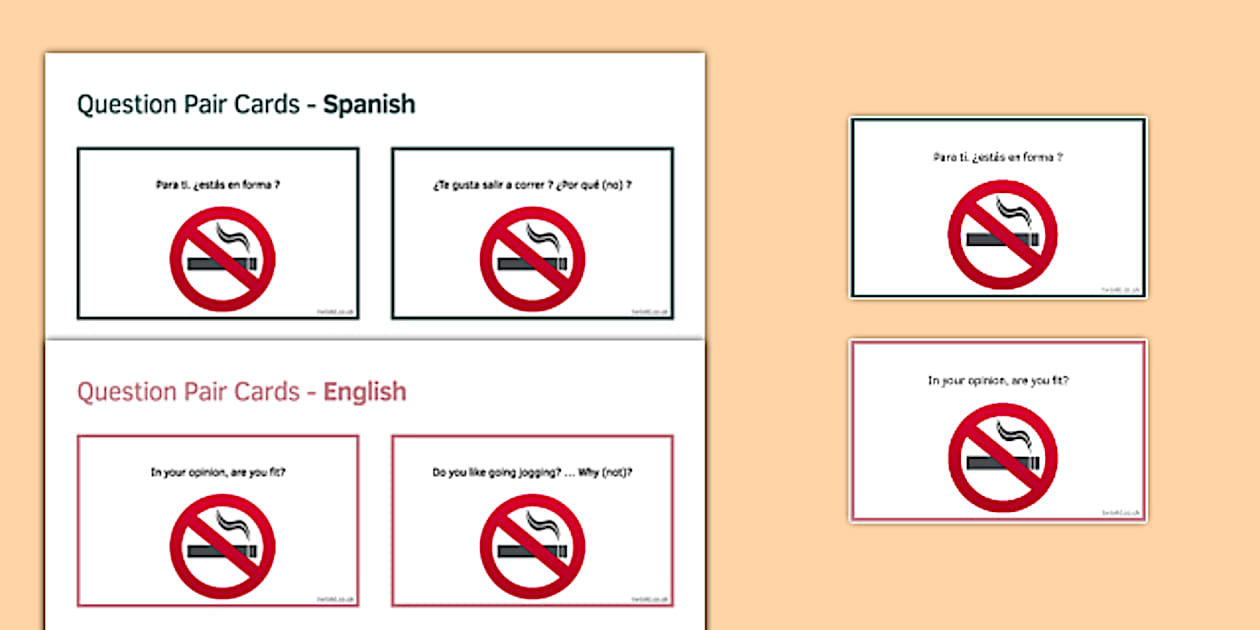Viewport: 1260px width, 630px height.
Task: Click the no-smoking icon under "Do you like going jogging?"
Action: point(532,546)
